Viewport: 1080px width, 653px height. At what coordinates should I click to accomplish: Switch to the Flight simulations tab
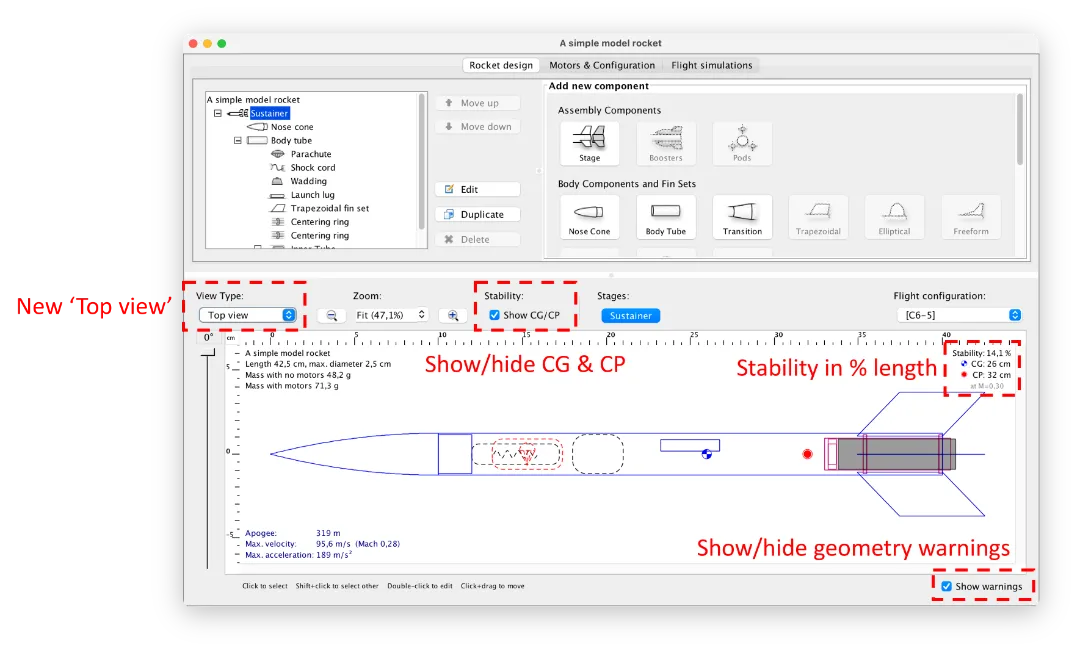coord(712,65)
